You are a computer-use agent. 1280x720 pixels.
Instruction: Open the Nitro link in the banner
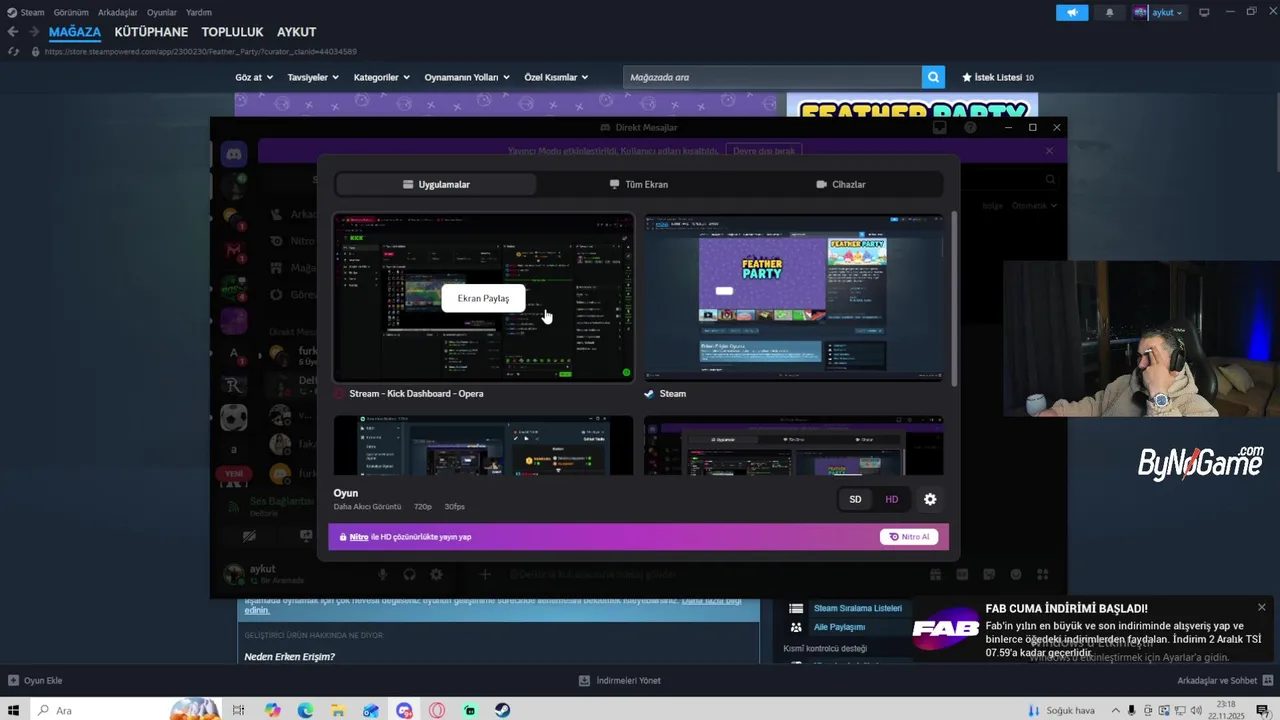click(x=359, y=537)
